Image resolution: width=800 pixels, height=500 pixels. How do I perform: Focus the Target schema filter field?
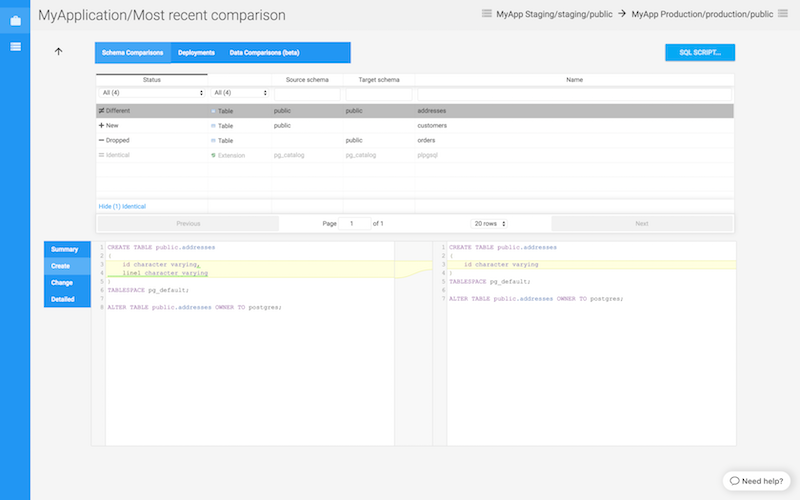point(379,94)
